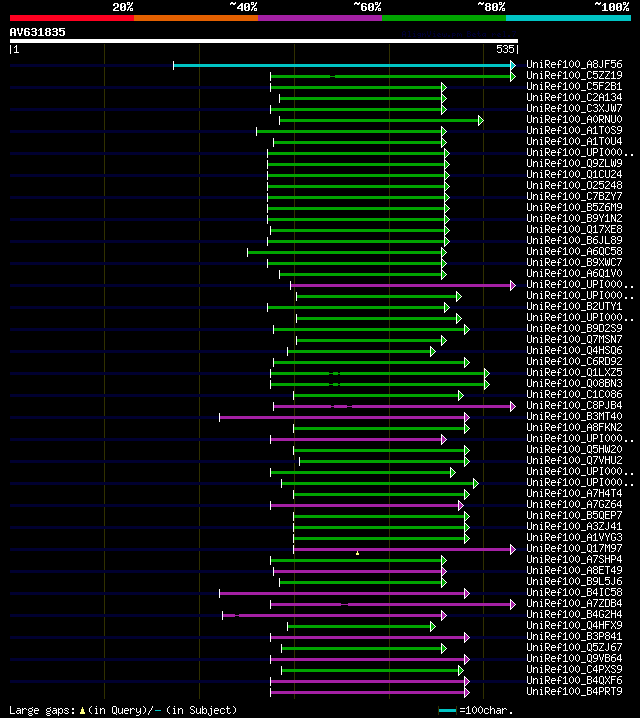Select the UniRef100_Q1CU24 entry
640x718 pixels.
pos(574,174)
